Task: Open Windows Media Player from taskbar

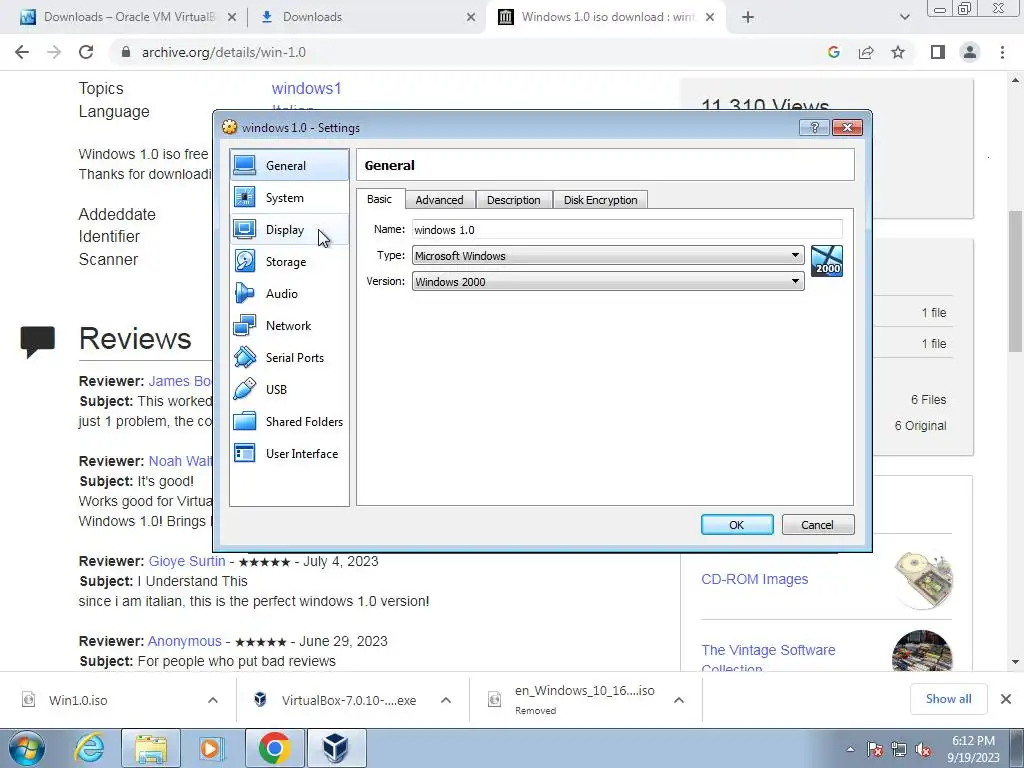Action: coord(212,748)
